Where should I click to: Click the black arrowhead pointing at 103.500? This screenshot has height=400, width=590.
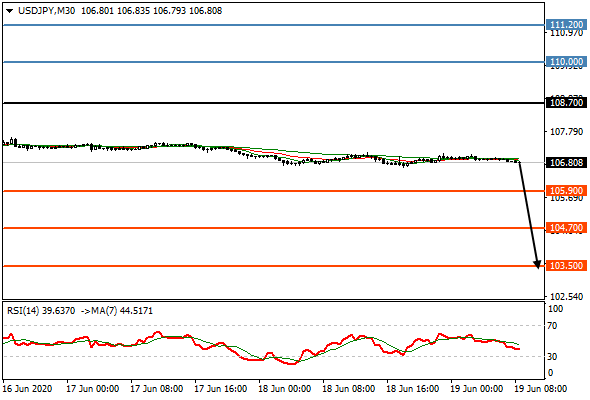pyautogui.click(x=537, y=264)
